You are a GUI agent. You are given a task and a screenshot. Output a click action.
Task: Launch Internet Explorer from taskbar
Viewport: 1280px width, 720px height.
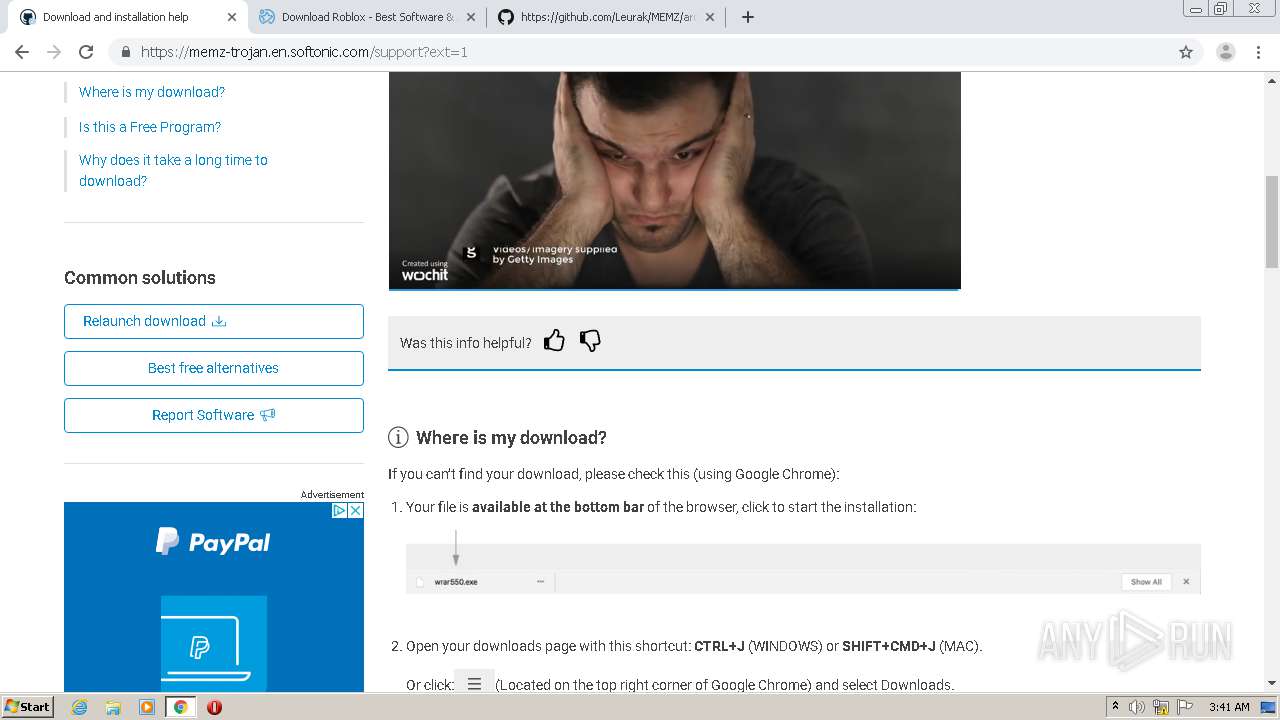click(x=79, y=707)
